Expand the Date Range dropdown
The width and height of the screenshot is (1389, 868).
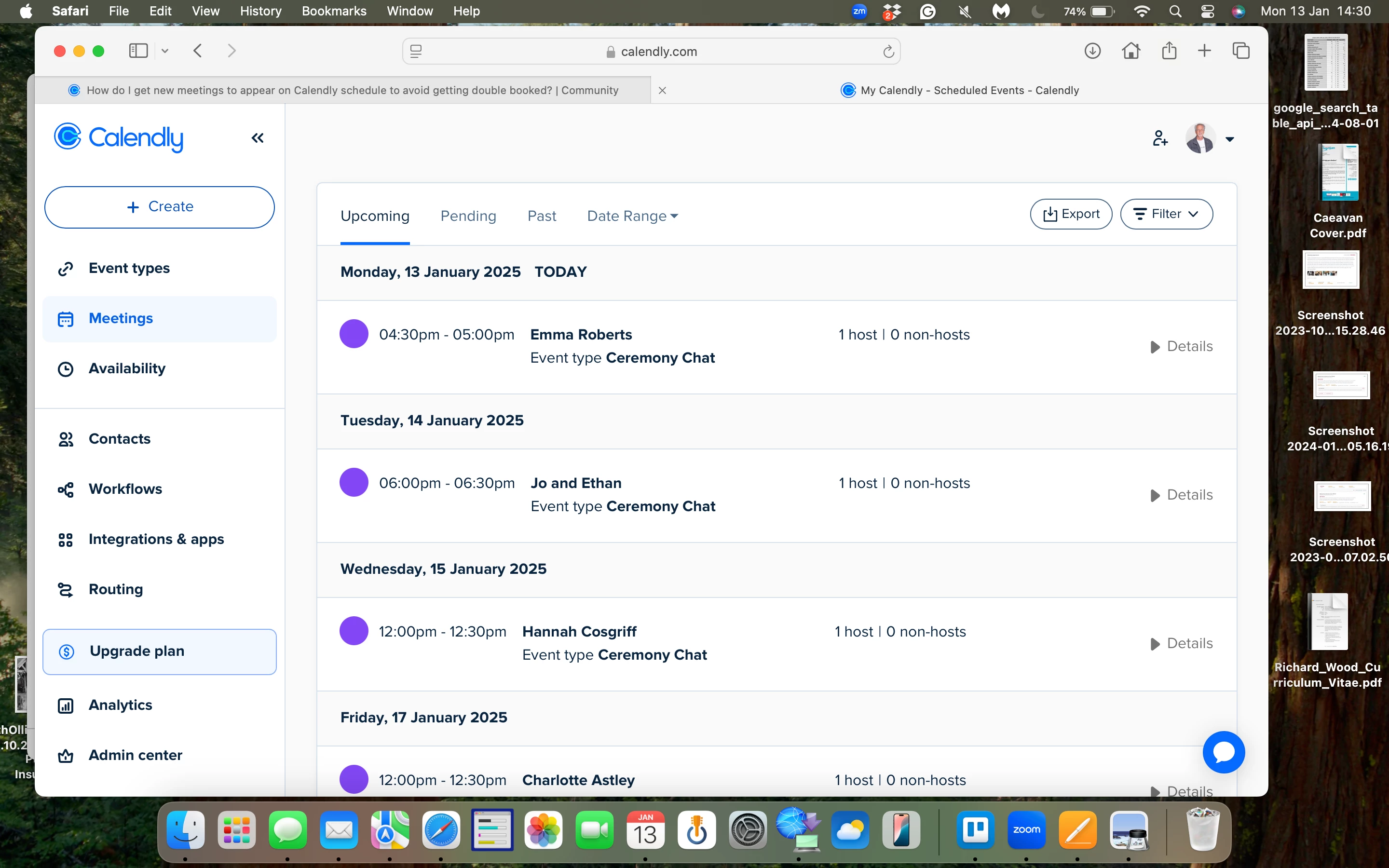tap(632, 216)
